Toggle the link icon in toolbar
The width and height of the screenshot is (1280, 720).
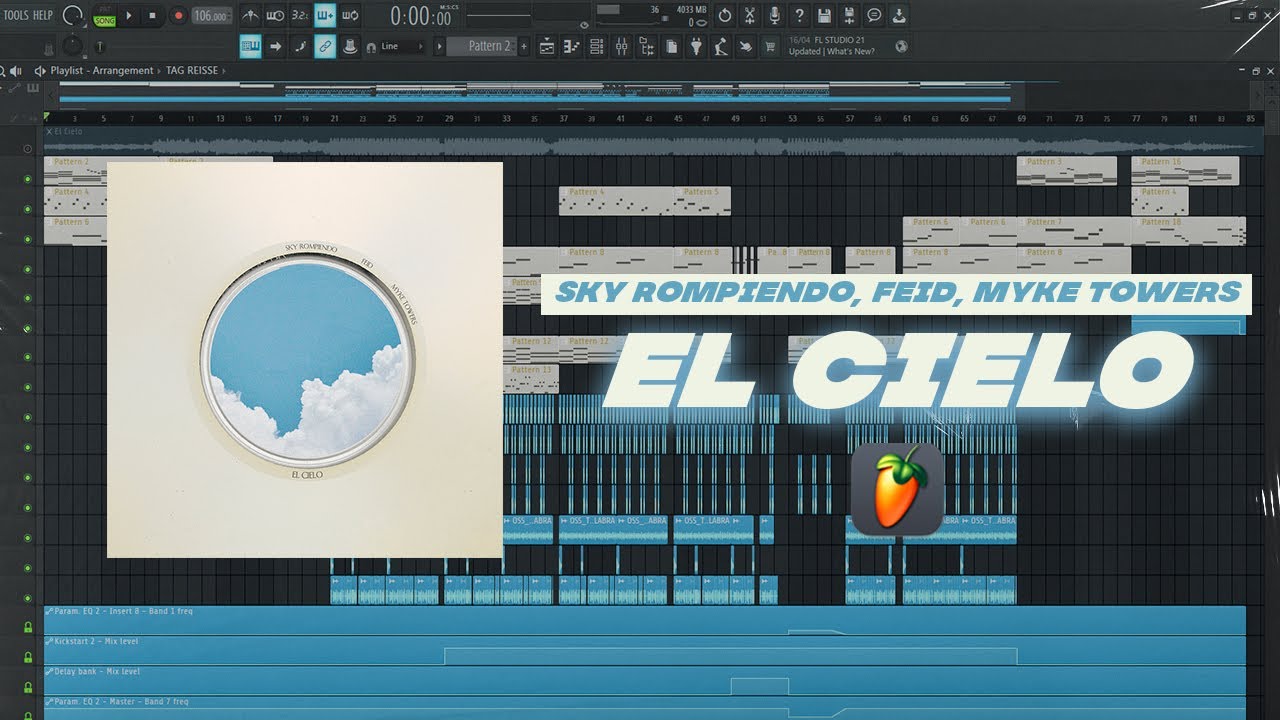[325, 46]
